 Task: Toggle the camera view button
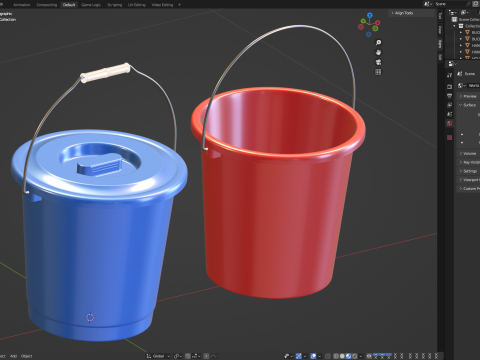click(378, 62)
